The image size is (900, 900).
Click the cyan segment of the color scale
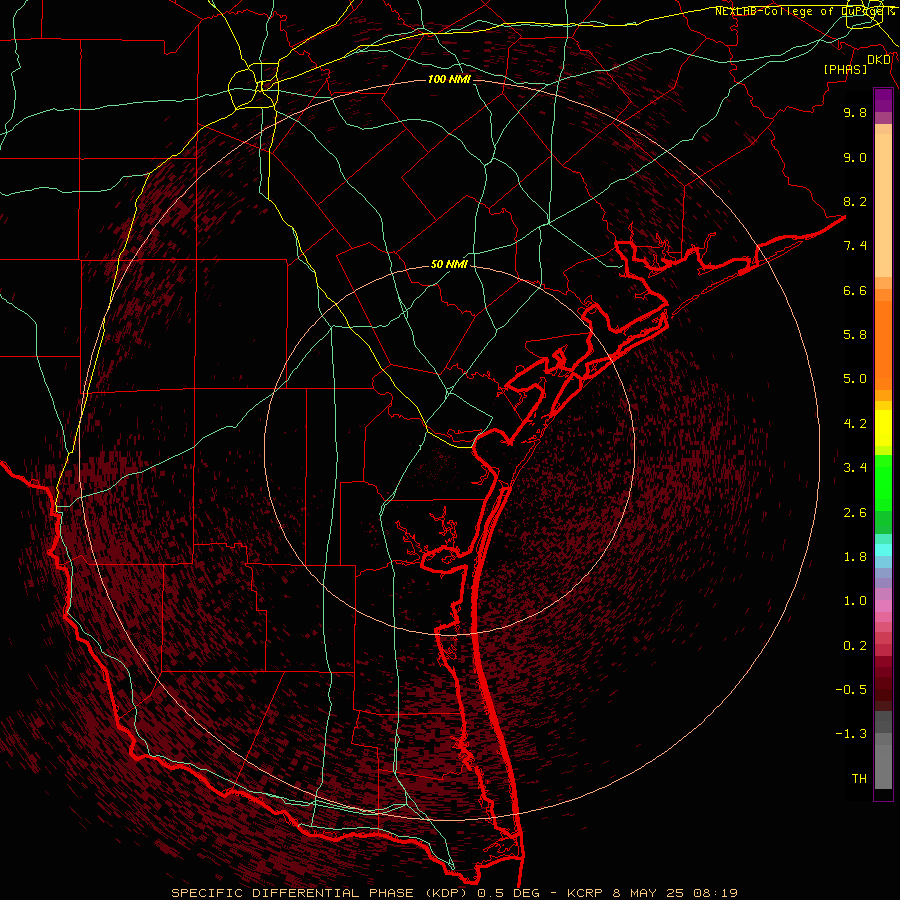(883, 550)
